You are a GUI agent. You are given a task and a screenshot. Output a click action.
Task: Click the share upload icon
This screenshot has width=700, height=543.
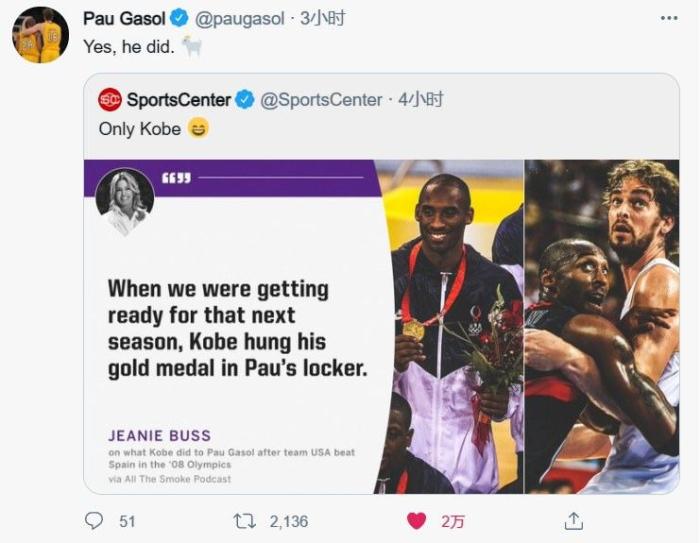tap(573, 520)
